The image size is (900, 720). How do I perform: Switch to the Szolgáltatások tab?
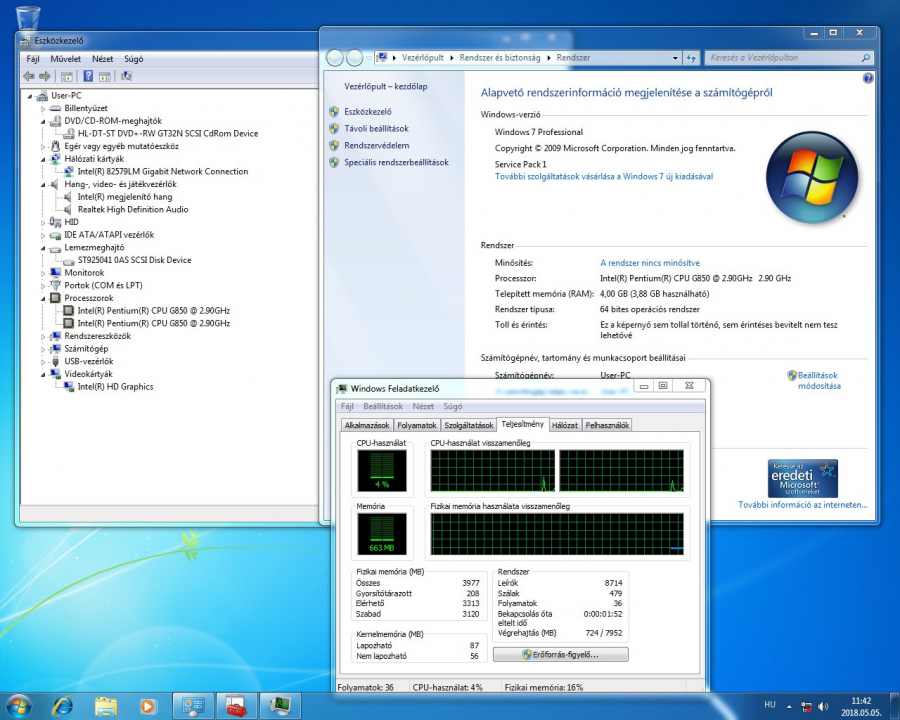click(x=468, y=425)
